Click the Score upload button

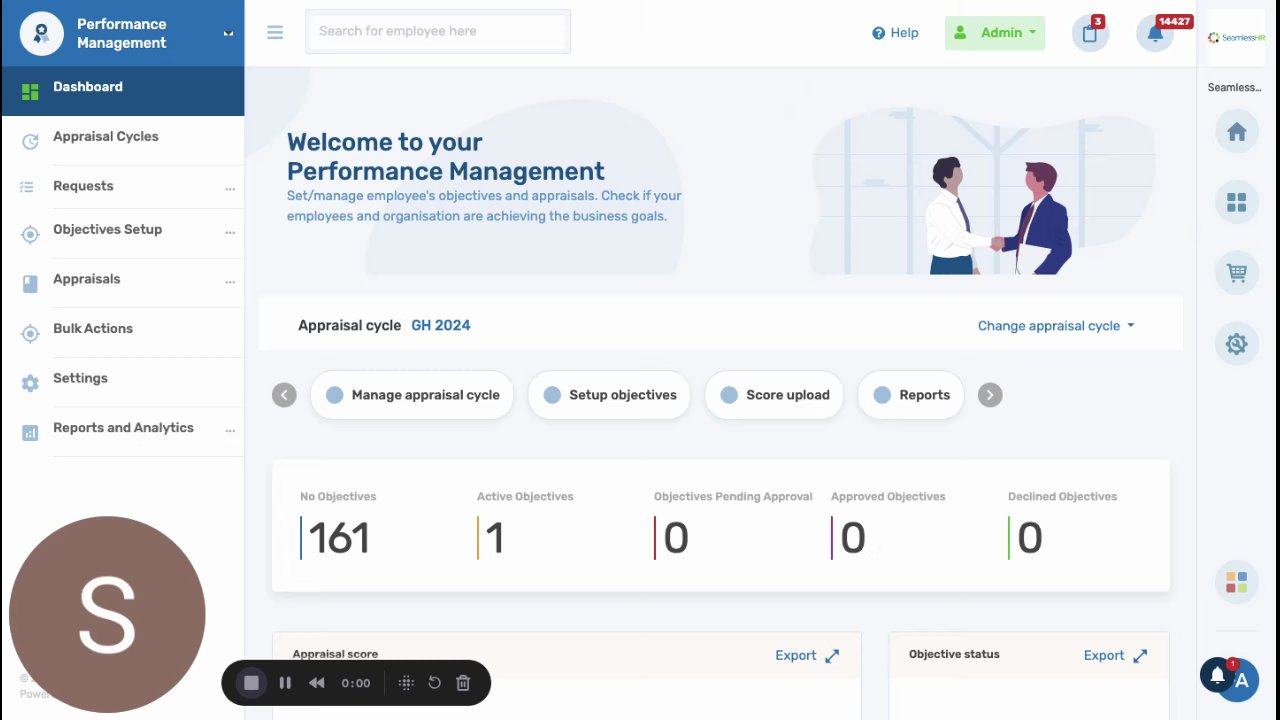774,395
